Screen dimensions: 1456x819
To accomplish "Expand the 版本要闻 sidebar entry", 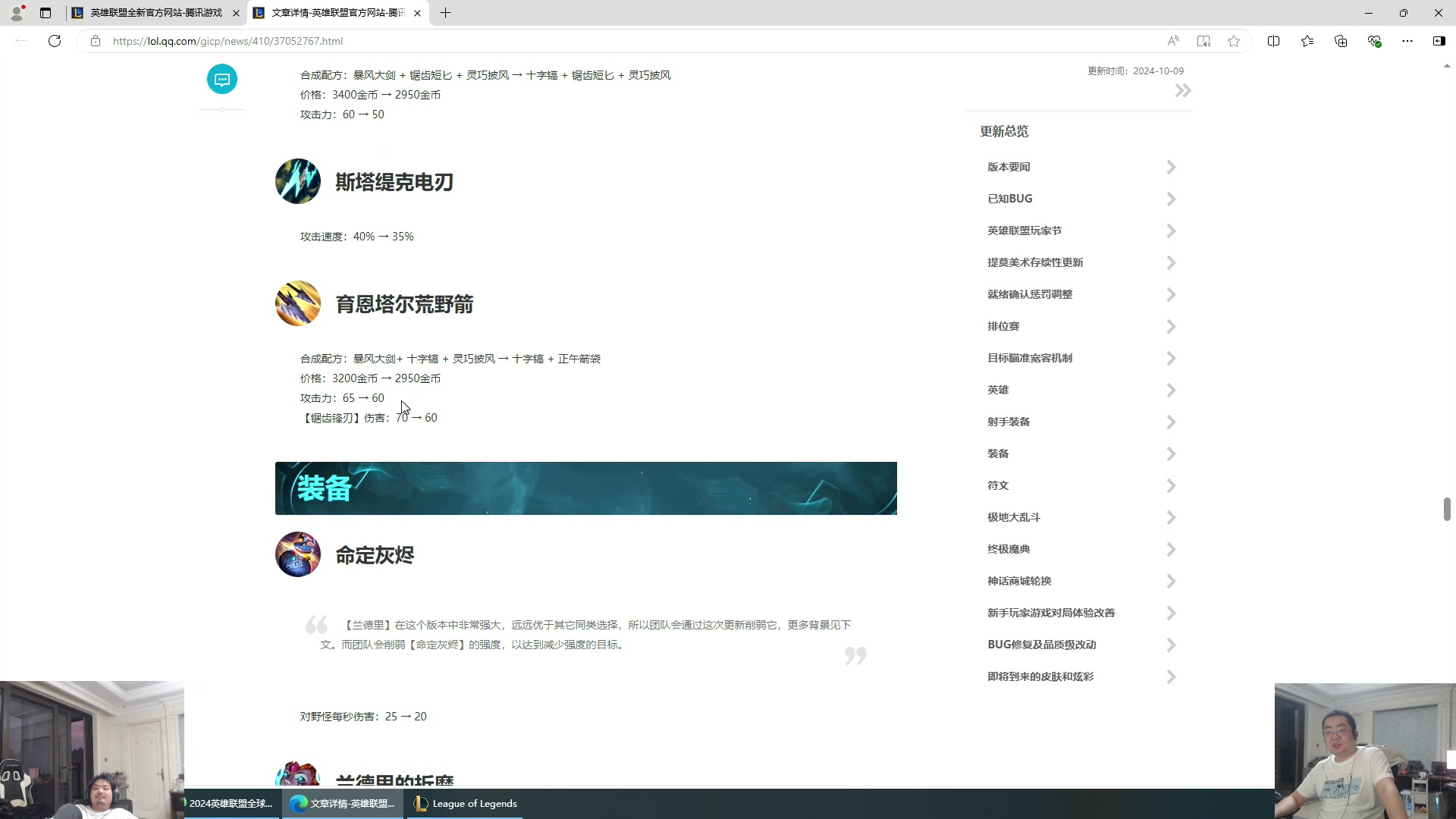I will click(x=1171, y=167).
